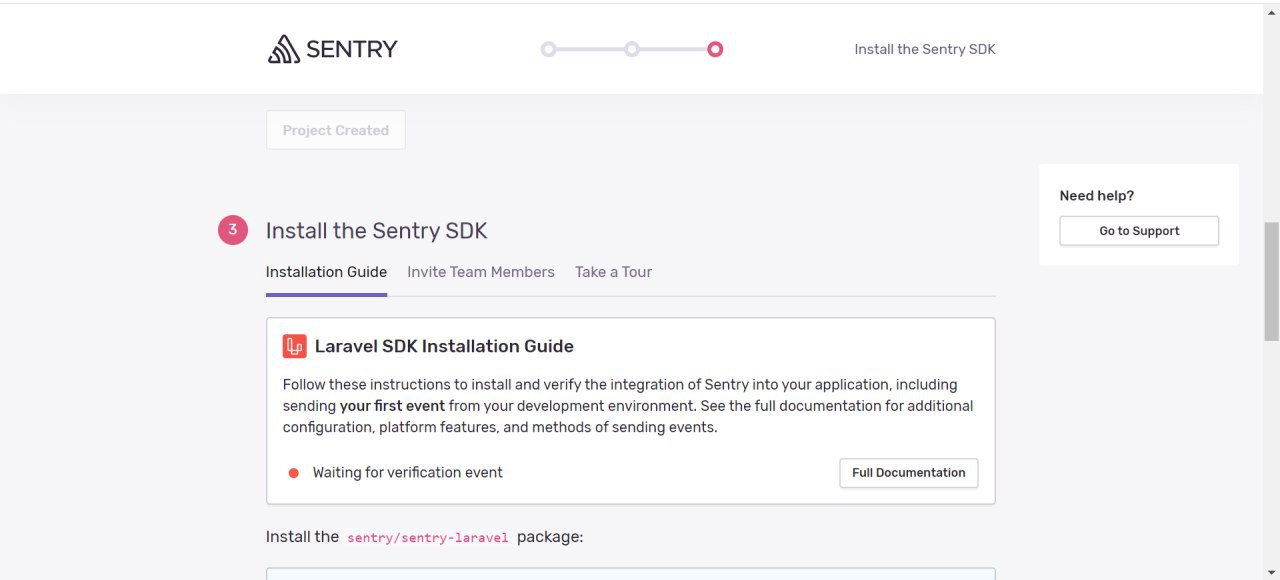Image resolution: width=1280 pixels, height=580 pixels.
Task: Click the Go to Support button
Action: coord(1139,231)
